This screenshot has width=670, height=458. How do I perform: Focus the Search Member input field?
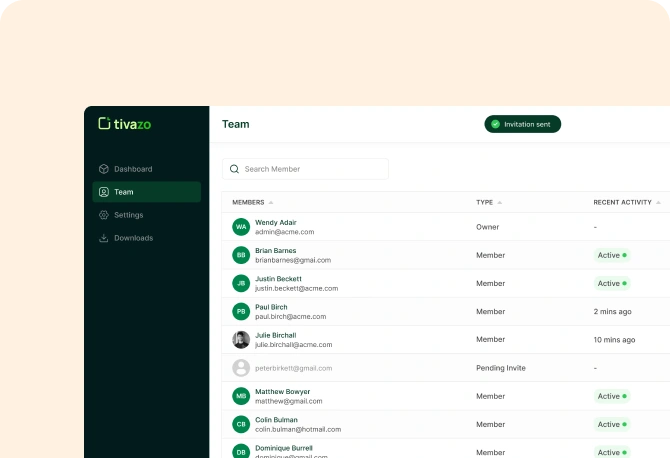[x=310, y=169]
